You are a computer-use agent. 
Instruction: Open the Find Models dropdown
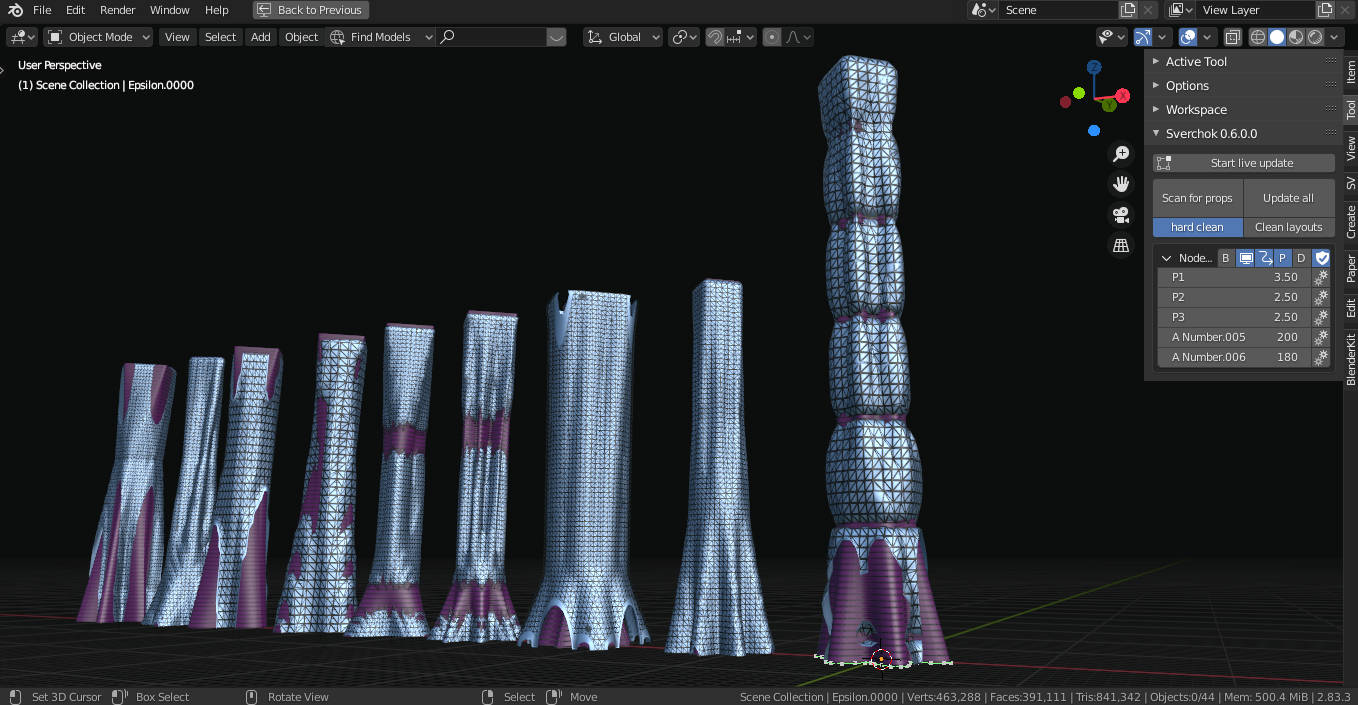381,37
